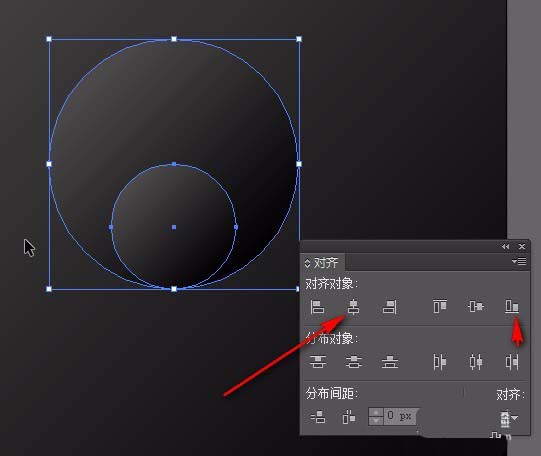Screen dimensions: 541x456
Task: Click the small circle's left anchor point
Action: (x=111, y=227)
